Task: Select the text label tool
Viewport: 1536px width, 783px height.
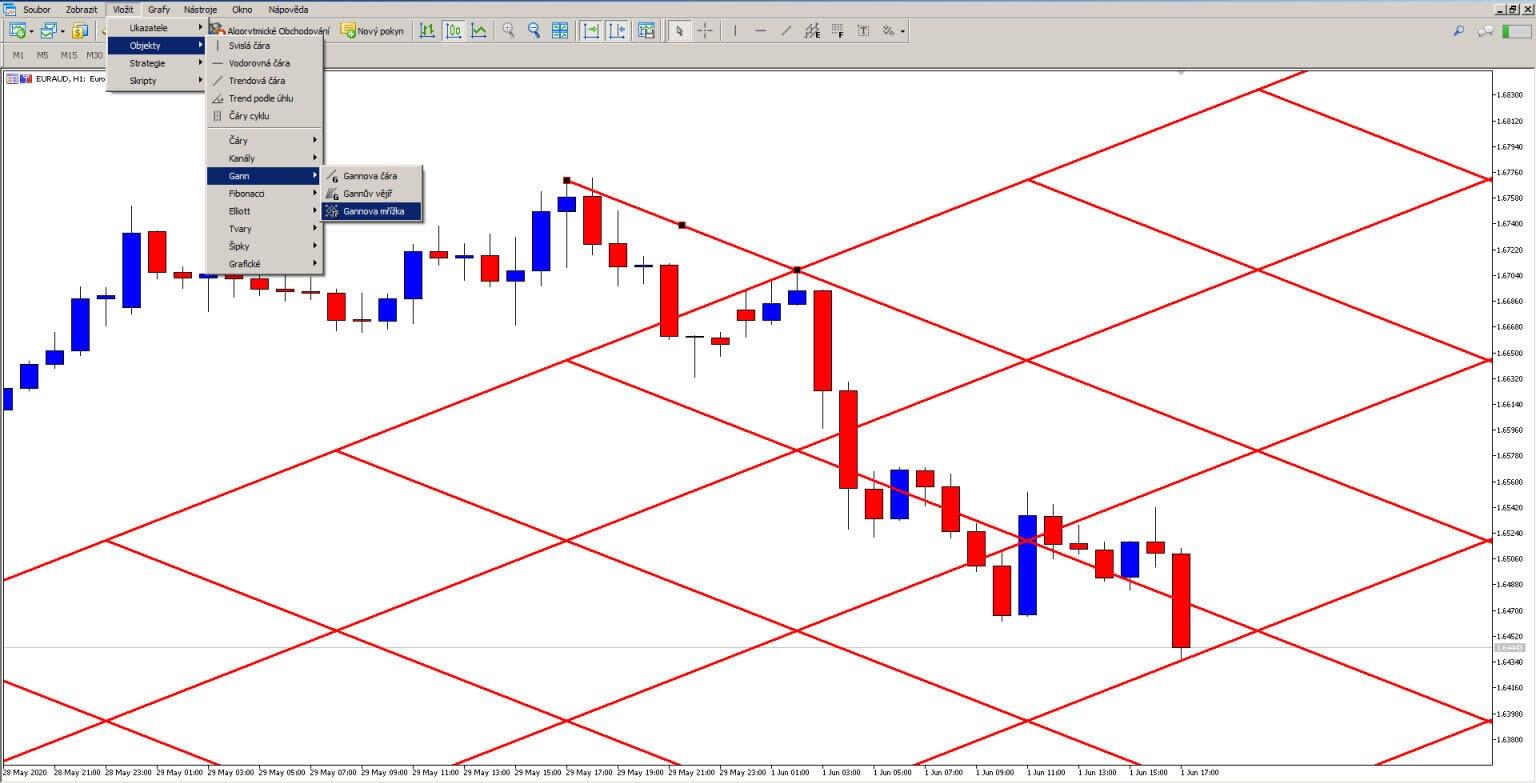Action: tap(863, 31)
